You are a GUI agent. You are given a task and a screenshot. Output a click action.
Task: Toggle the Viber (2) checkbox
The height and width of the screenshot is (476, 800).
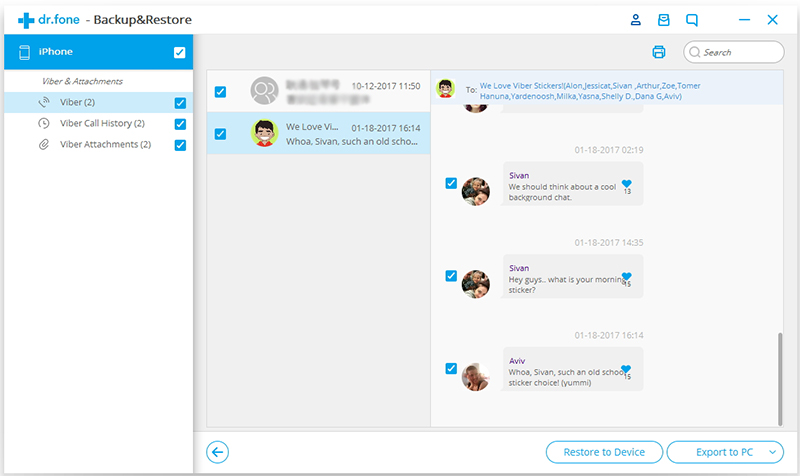point(180,103)
